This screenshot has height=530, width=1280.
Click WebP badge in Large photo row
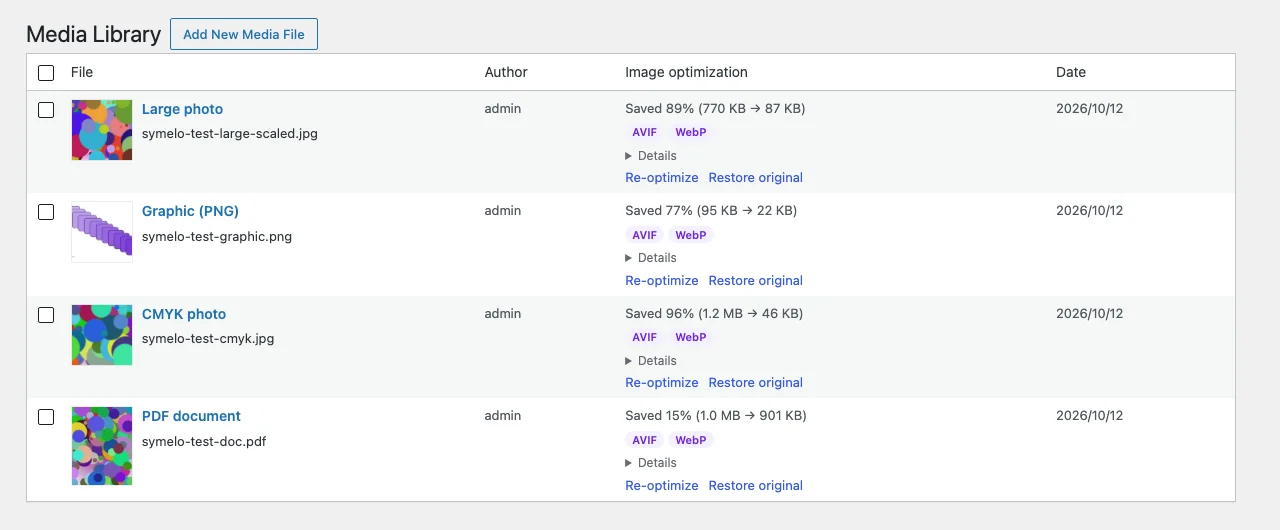691,133
